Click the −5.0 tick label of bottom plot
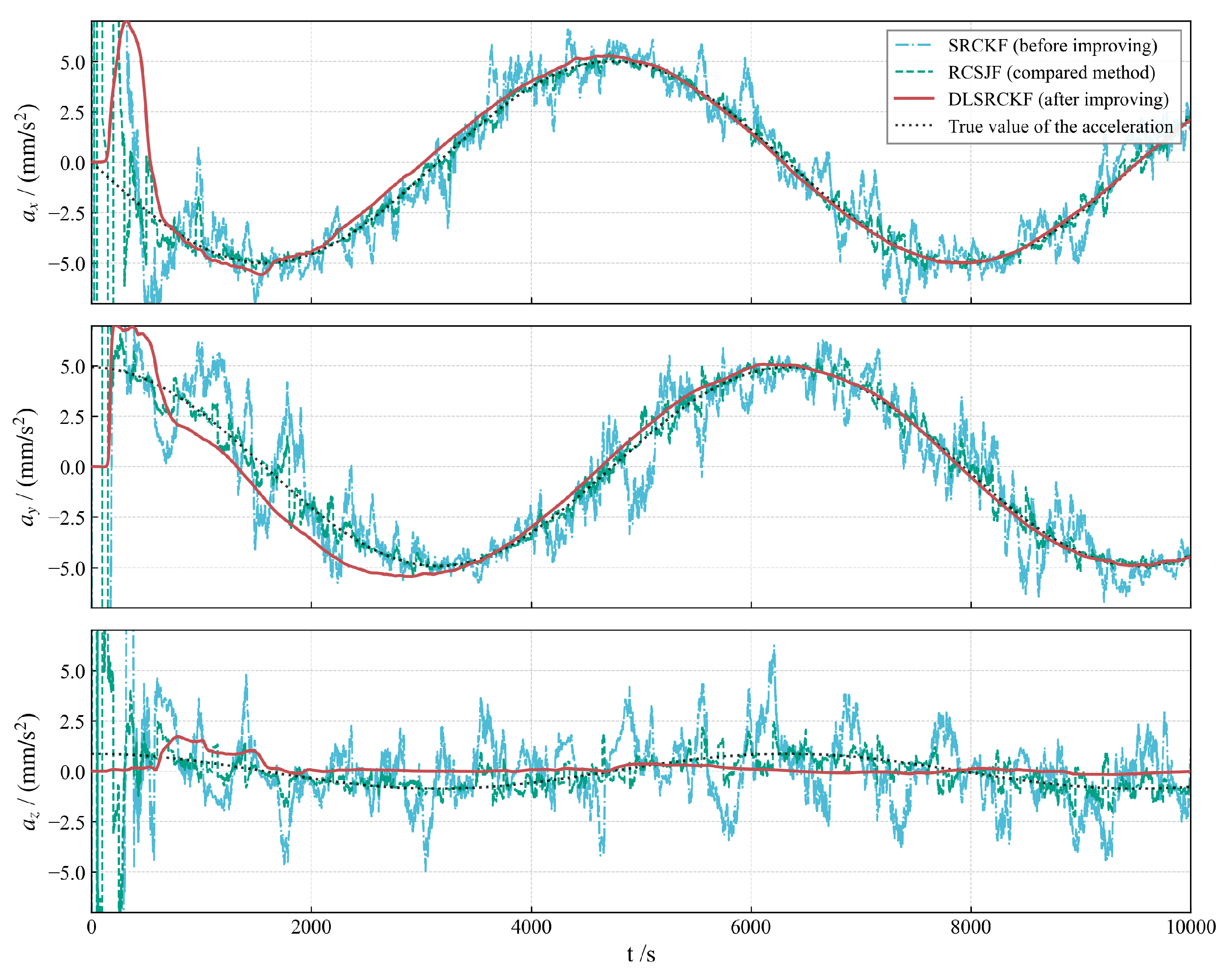The image size is (1230, 980). tap(66, 872)
